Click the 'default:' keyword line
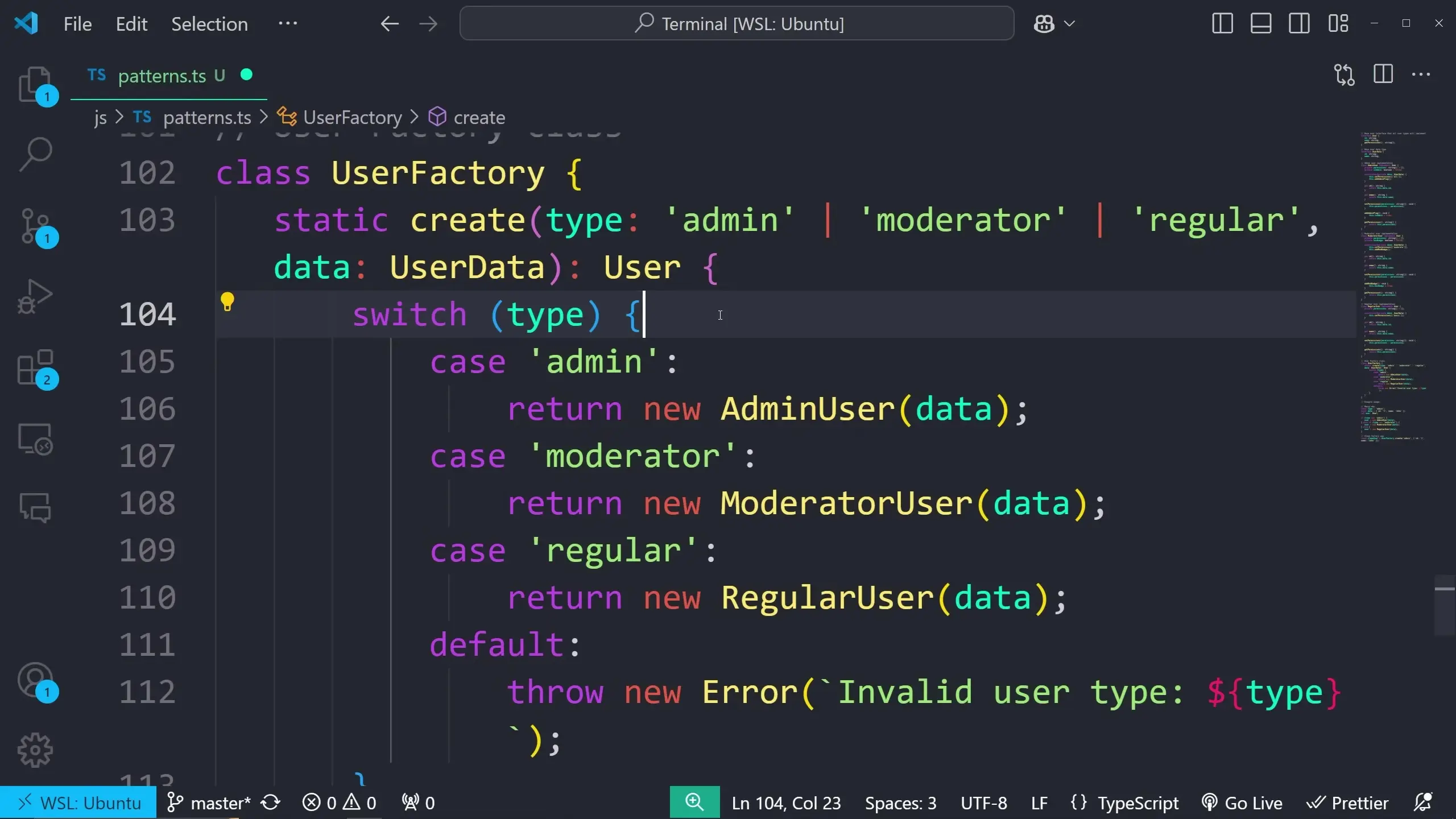 tap(504, 645)
